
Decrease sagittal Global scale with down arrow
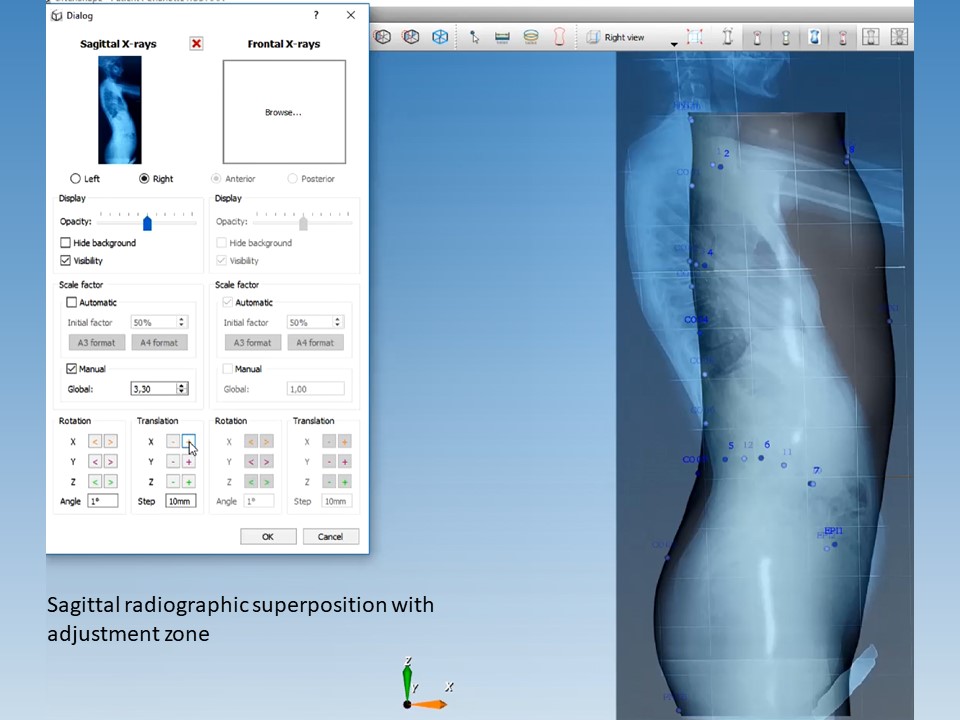(x=181, y=392)
